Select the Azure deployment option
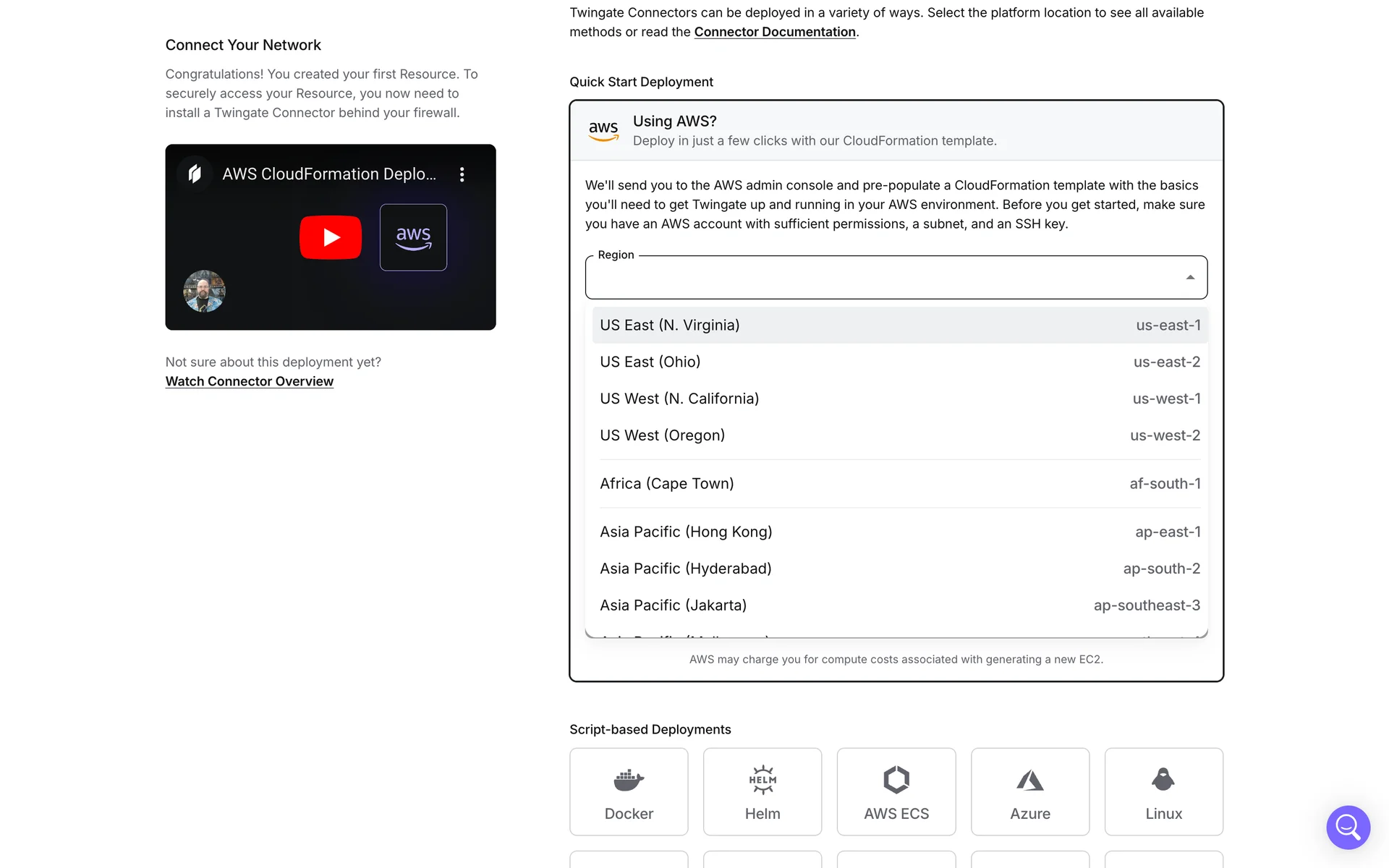 [1029, 791]
